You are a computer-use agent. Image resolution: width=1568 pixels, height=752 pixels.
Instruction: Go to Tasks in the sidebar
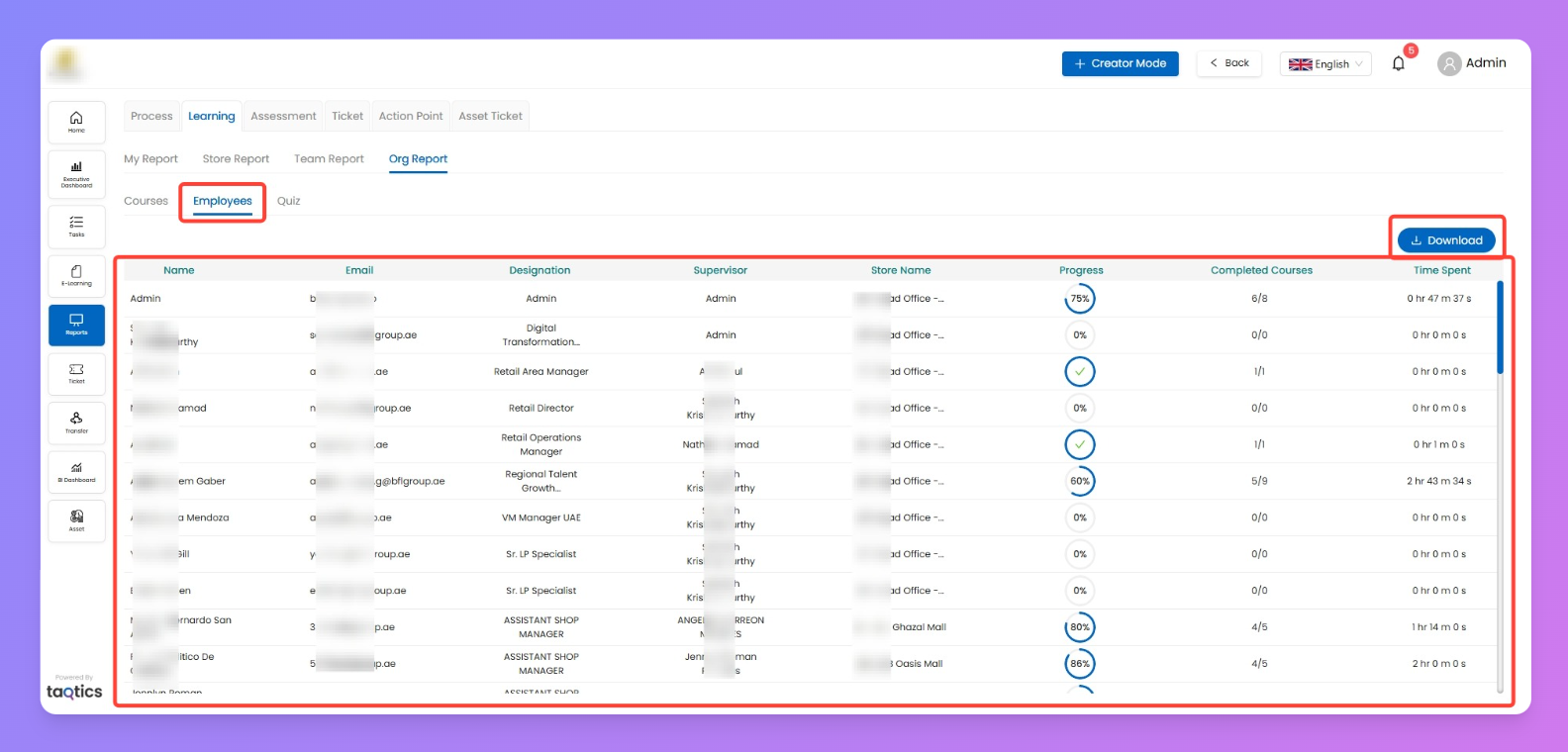coord(76,227)
